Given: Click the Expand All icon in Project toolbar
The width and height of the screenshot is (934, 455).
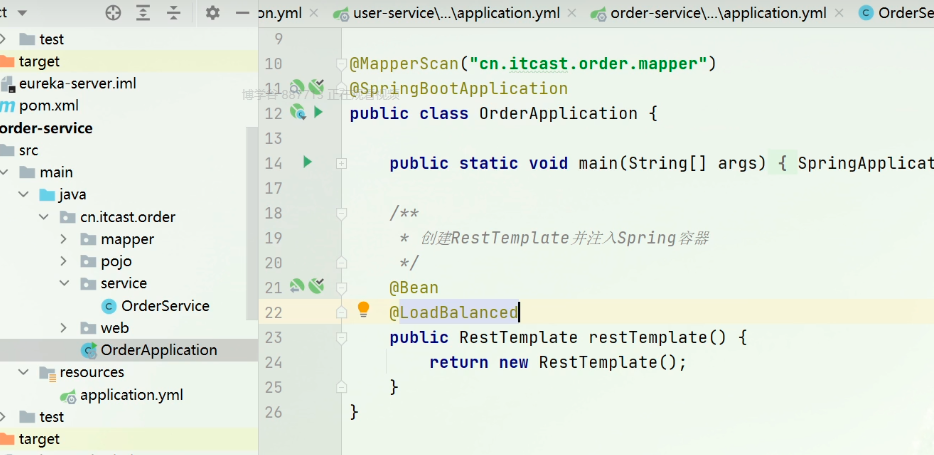Looking at the screenshot, I should tap(143, 13).
